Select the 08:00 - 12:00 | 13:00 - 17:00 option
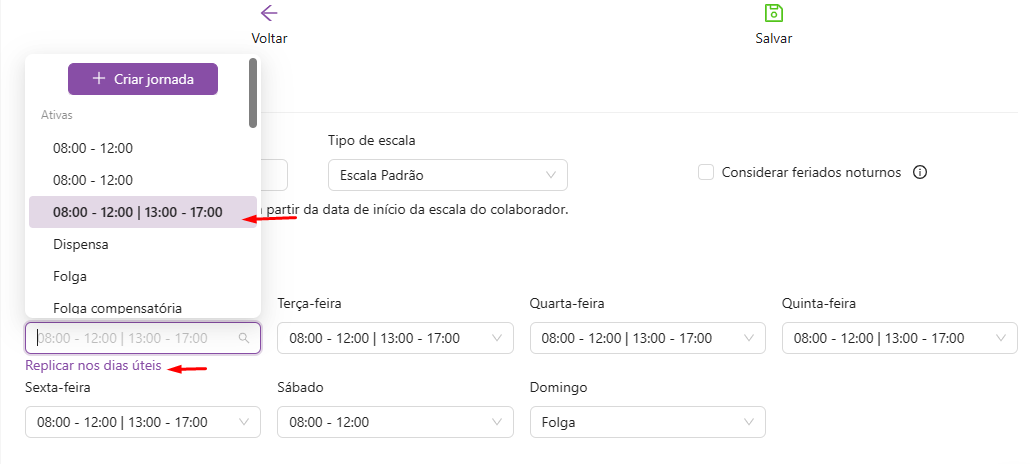The height and width of the screenshot is (464, 1030). (138, 212)
